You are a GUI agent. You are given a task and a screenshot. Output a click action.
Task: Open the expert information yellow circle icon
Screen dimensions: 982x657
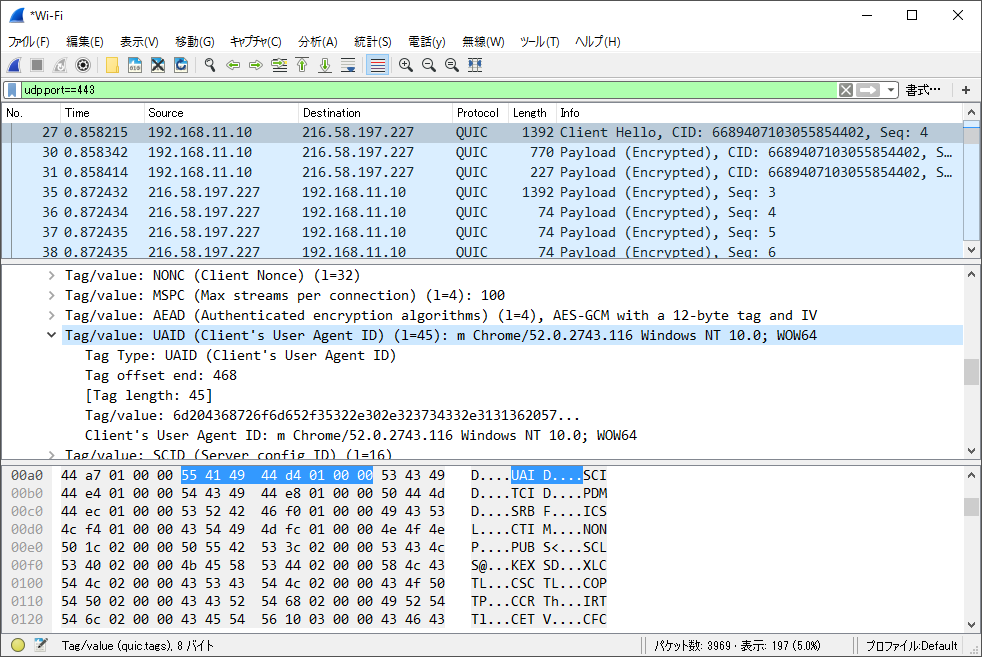[17, 646]
